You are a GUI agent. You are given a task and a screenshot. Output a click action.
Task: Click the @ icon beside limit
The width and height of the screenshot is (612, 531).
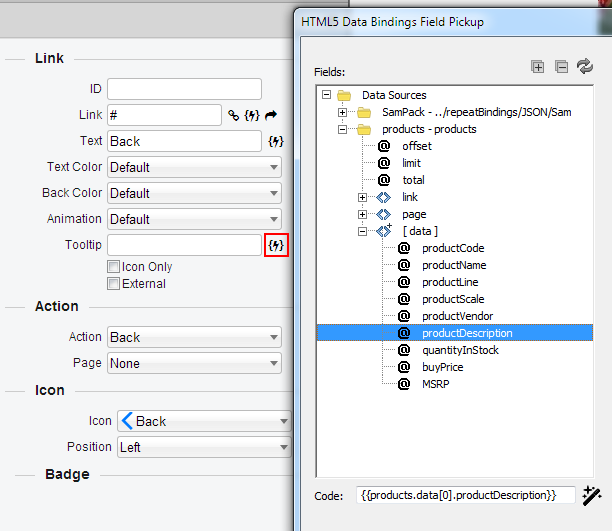[x=384, y=163]
